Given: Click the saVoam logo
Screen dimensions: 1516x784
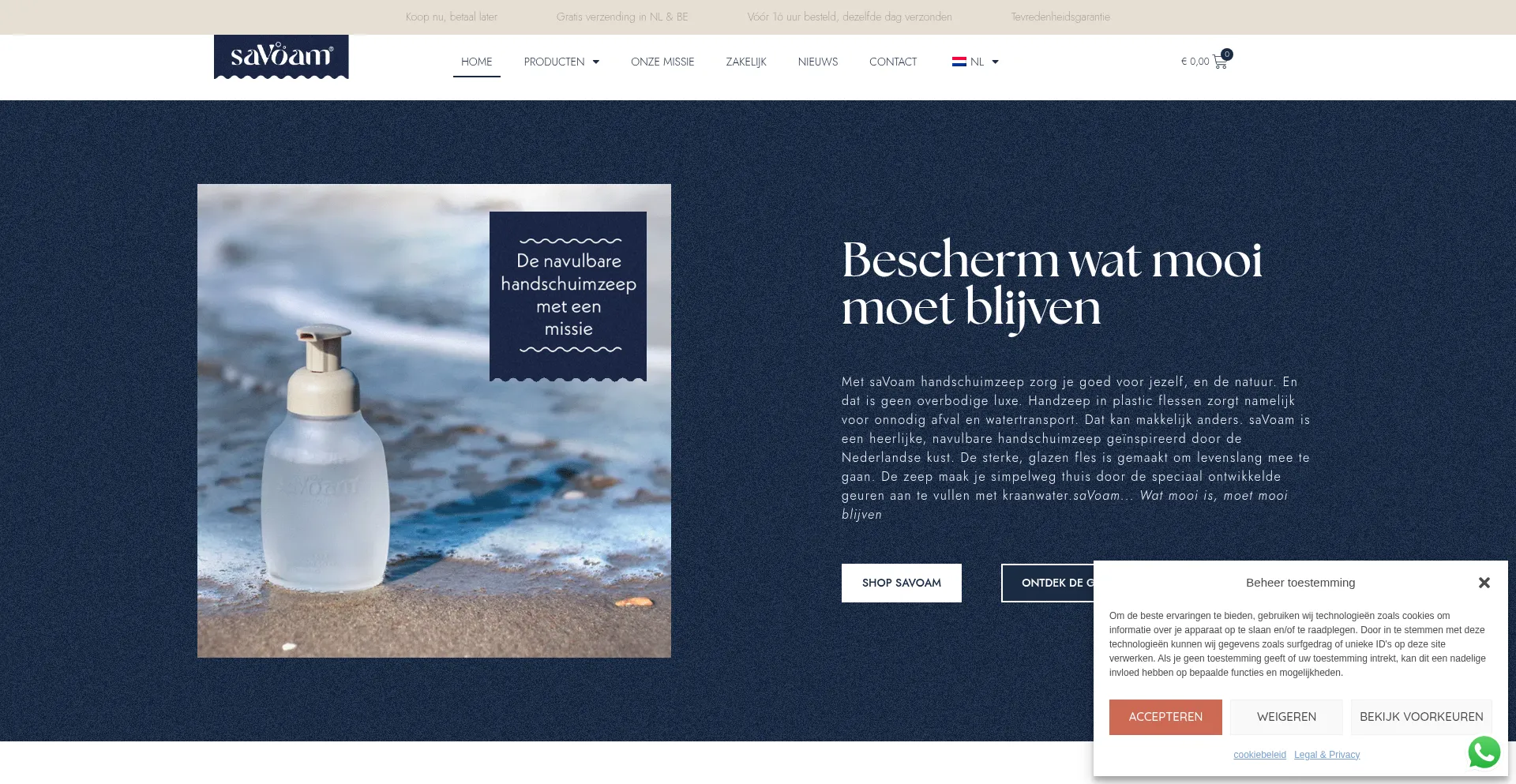Looking at the screenshot, I should click(281, 57).
